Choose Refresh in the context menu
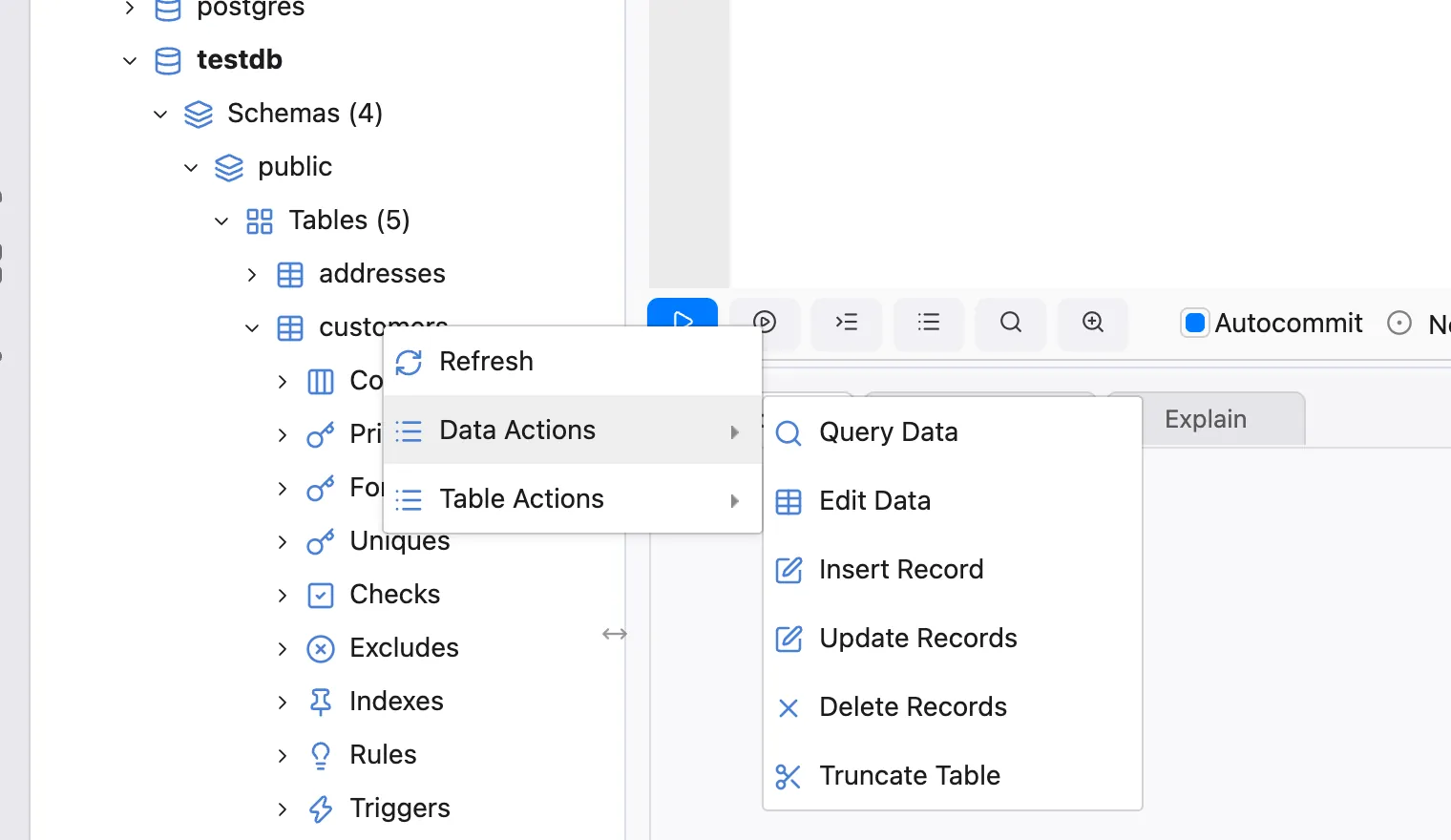This screenshot has height=840, width=1451. point(573,362)
